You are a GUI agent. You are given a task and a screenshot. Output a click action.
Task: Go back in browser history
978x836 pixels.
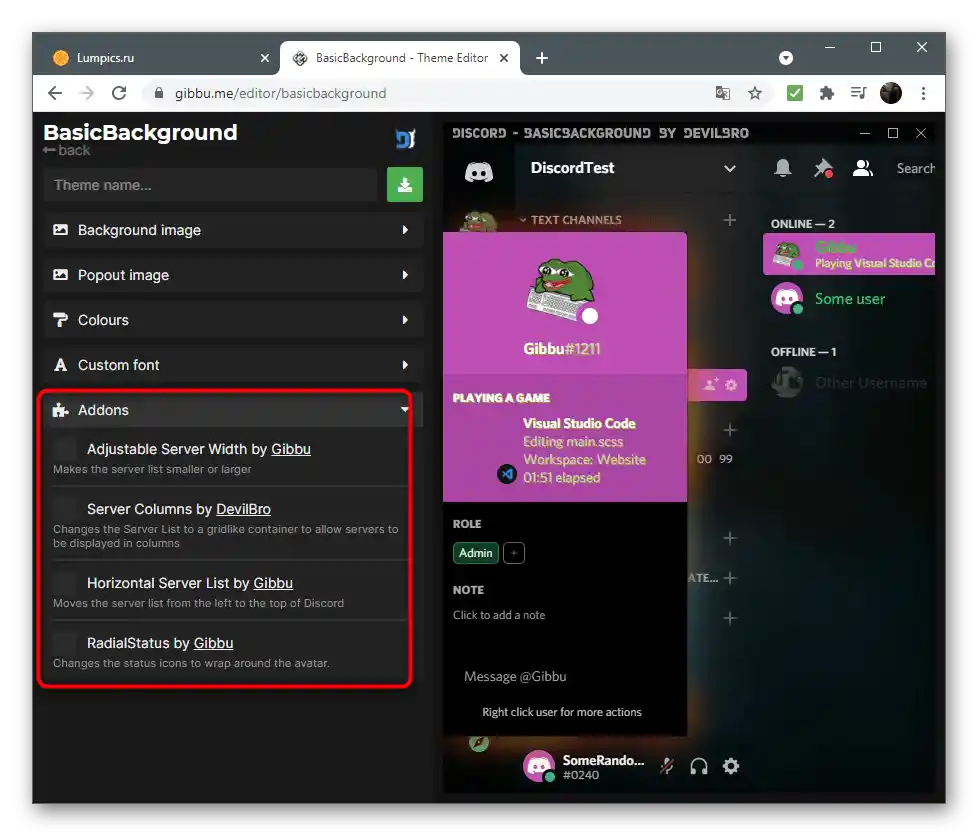click(55, 93)
